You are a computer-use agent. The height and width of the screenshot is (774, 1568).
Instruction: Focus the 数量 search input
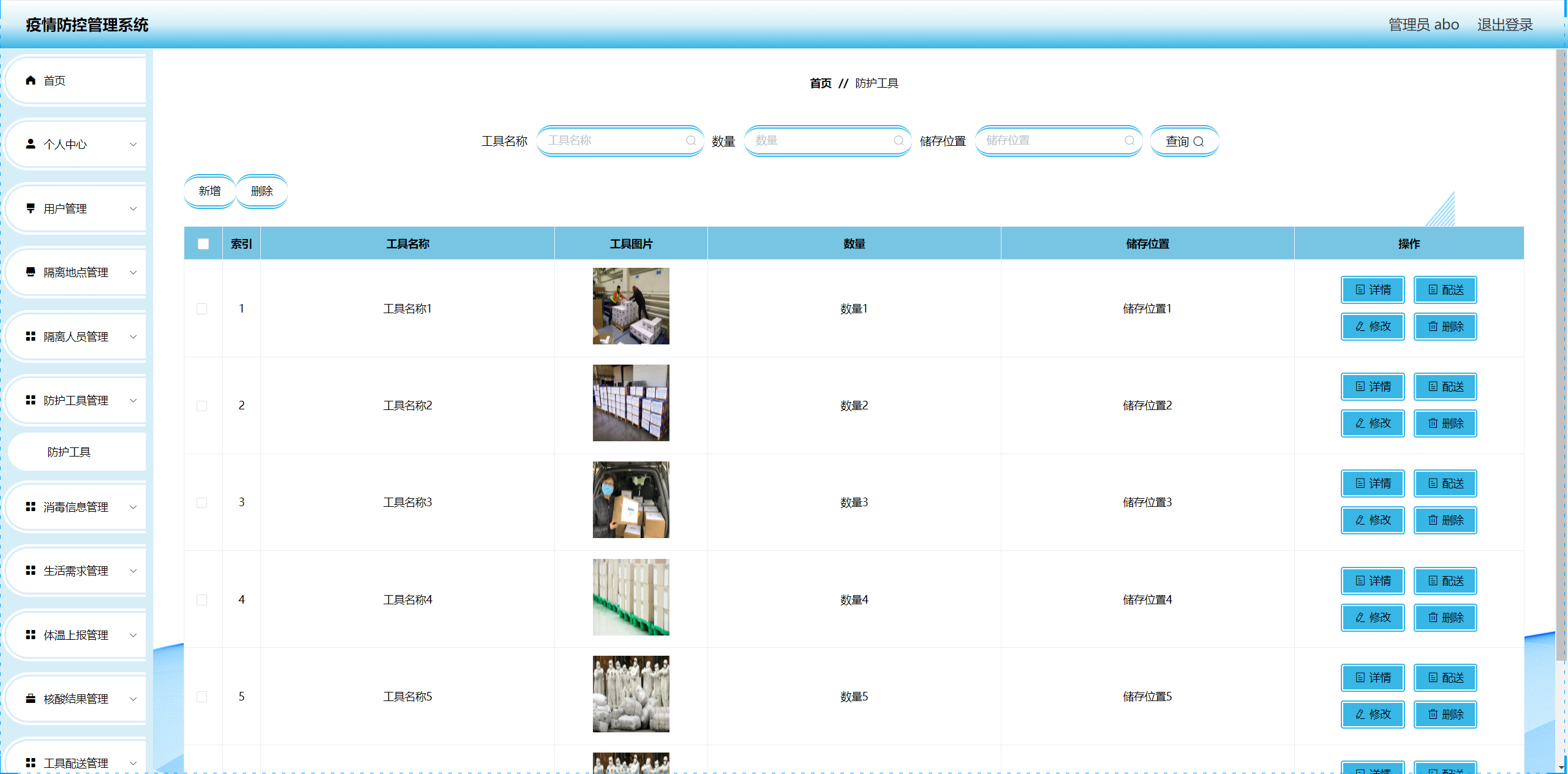coord(827,140)
